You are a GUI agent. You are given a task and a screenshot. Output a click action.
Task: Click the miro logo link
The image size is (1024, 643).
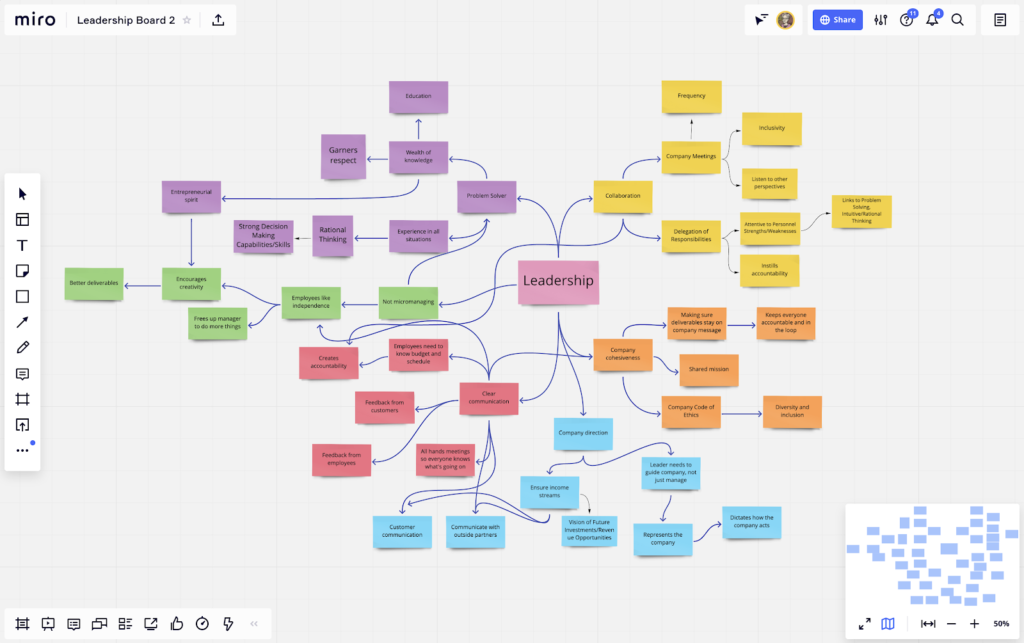(35, 20)
